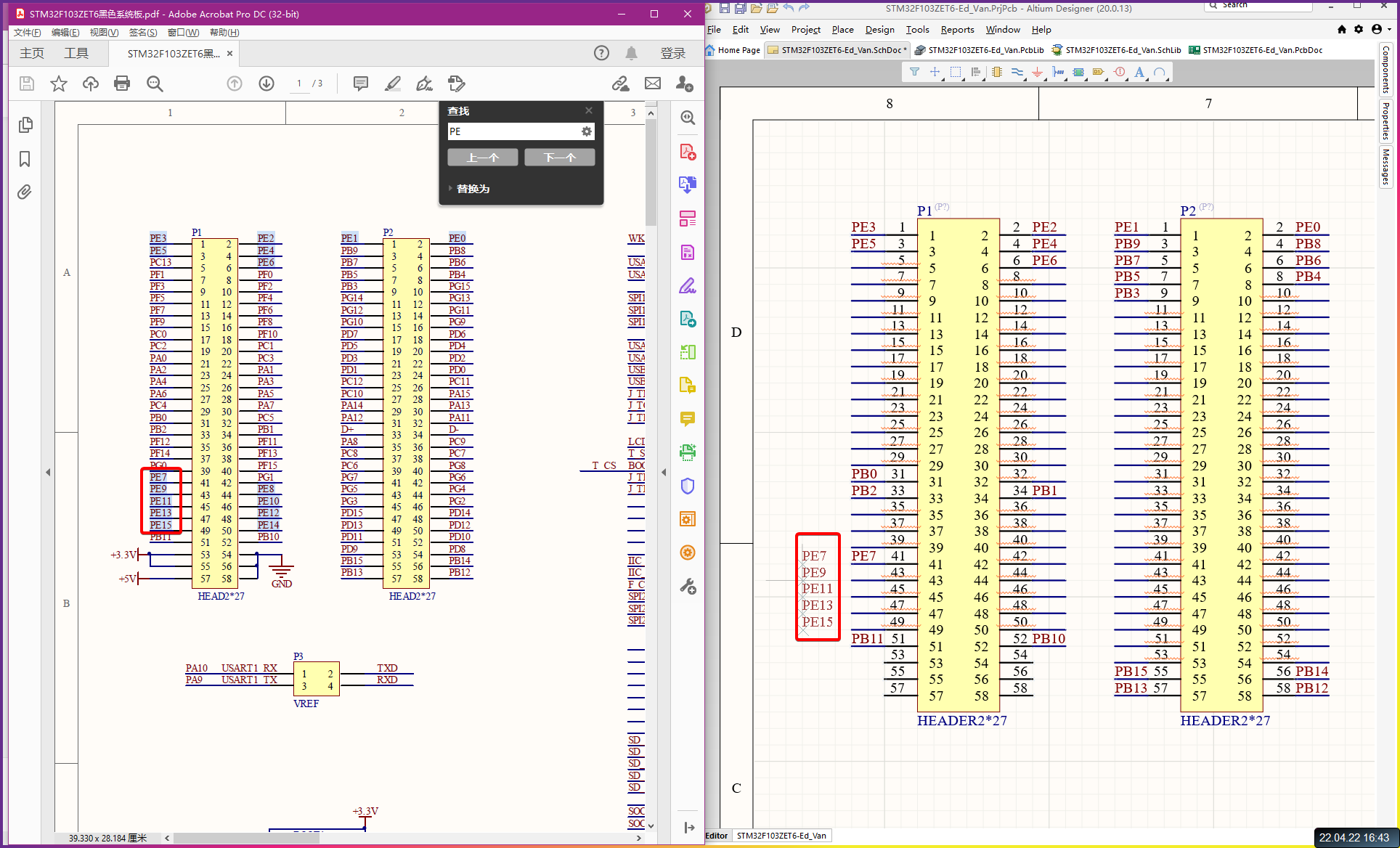Click the Print icon in Acrobat toolbar
This screenshot has height=848, width=1400.
pyautogui.click(x=122, y=83)
